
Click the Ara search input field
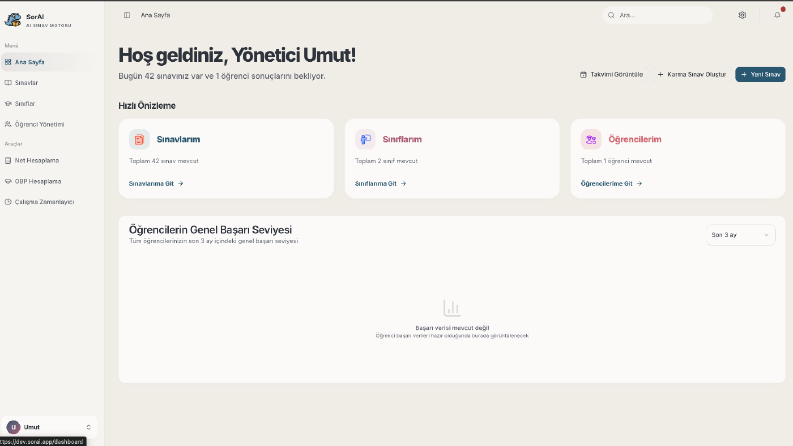(657, 15)
